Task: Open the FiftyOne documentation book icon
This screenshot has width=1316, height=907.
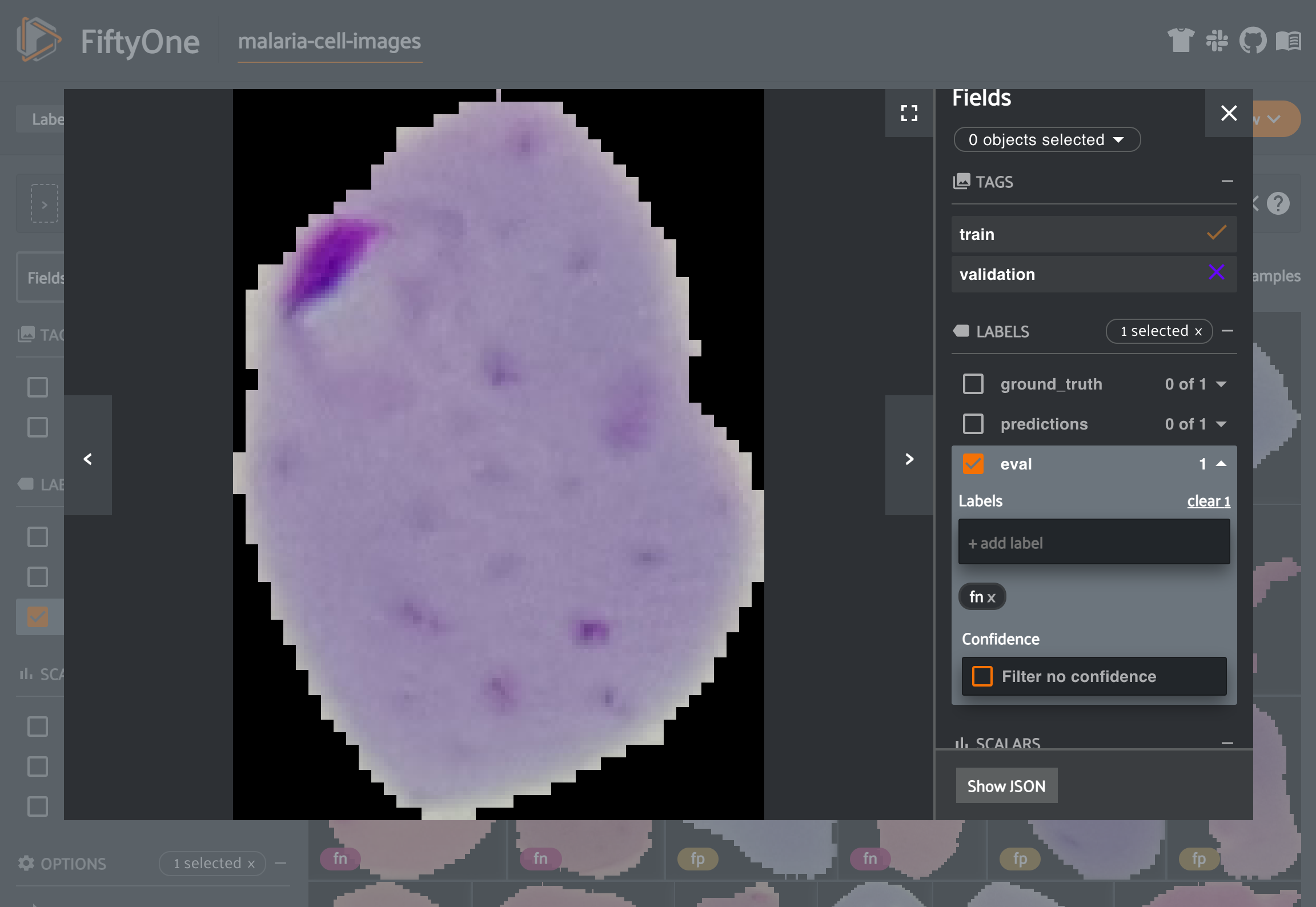Action: [1290, 41]
